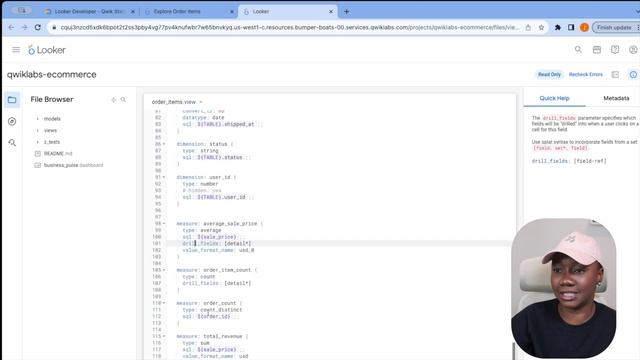The height and width of the screenshot is (360, 640).
Task: Collapse the dimension status block
Action: pos(164,144)
